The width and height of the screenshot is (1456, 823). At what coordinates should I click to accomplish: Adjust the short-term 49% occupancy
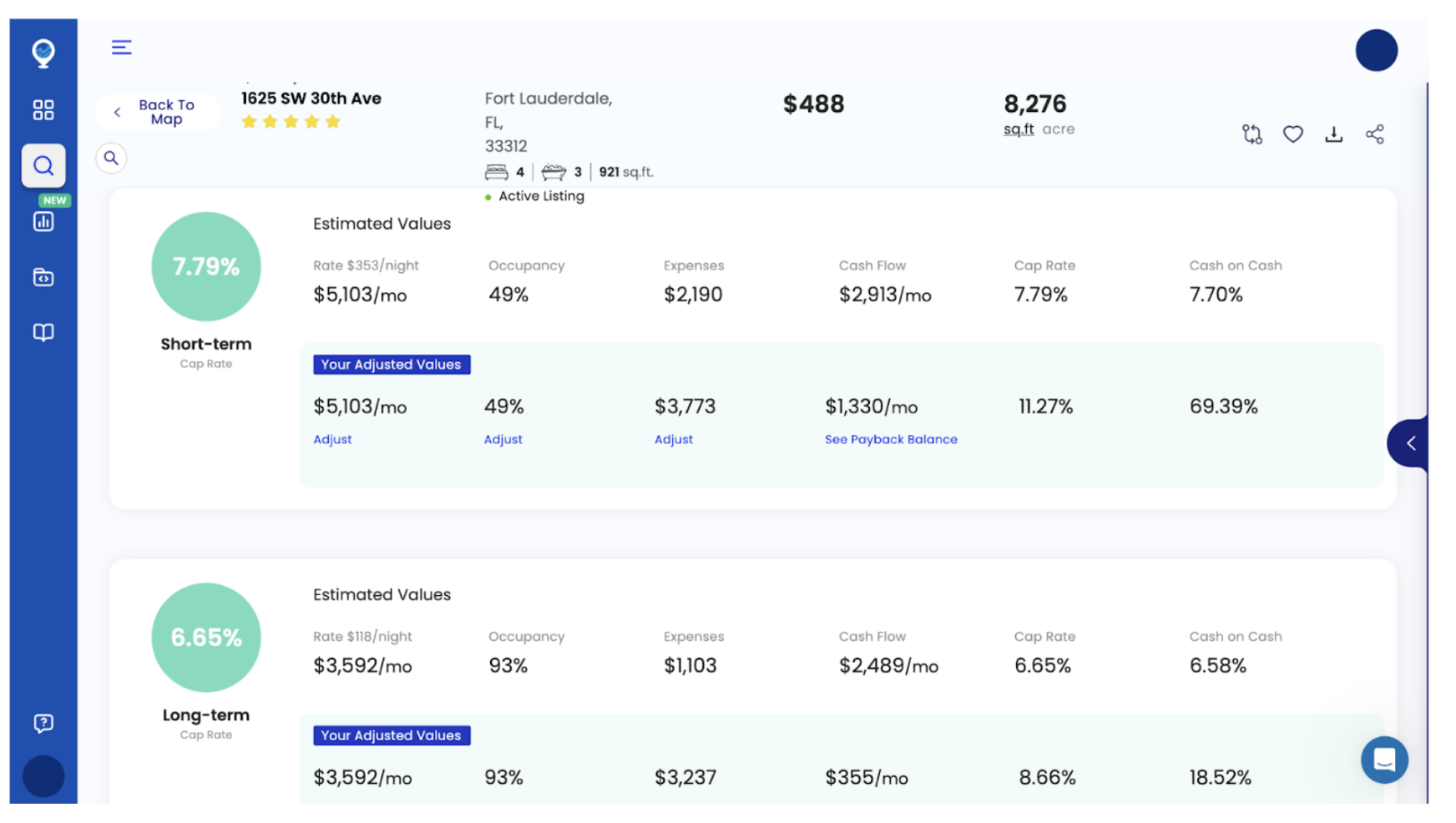click(503, 439)
